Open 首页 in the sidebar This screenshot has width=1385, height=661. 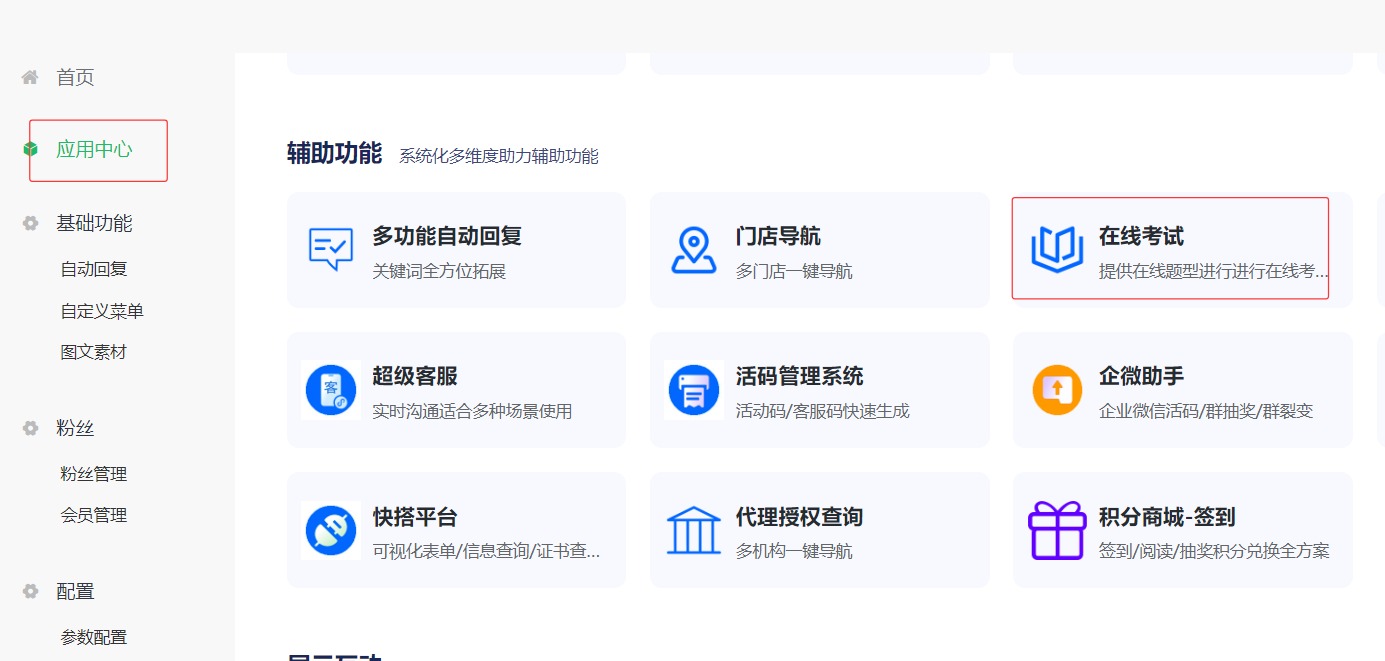pyautogui.click(x=75, y=77)
